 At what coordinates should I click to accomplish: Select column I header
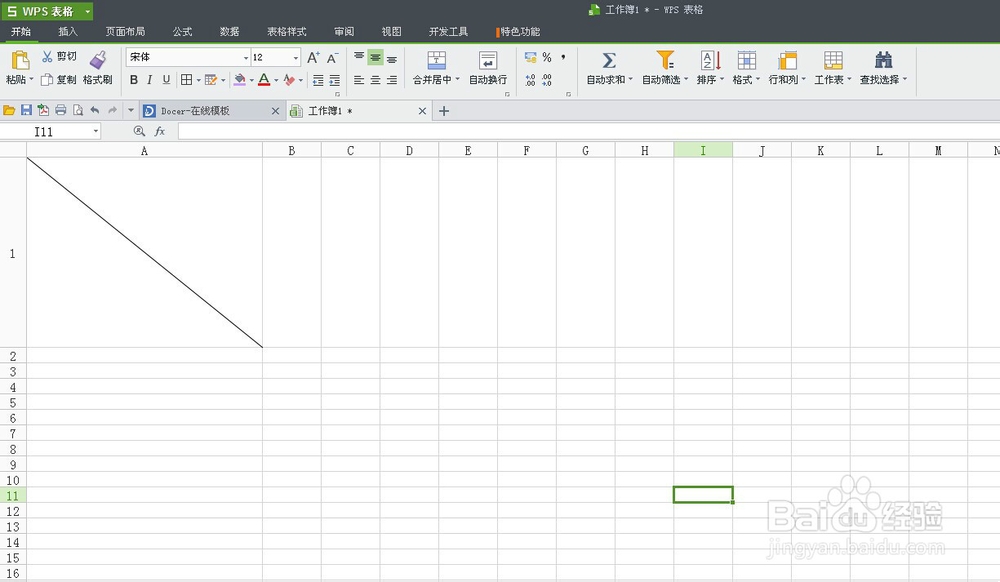[x=703, y=150]
